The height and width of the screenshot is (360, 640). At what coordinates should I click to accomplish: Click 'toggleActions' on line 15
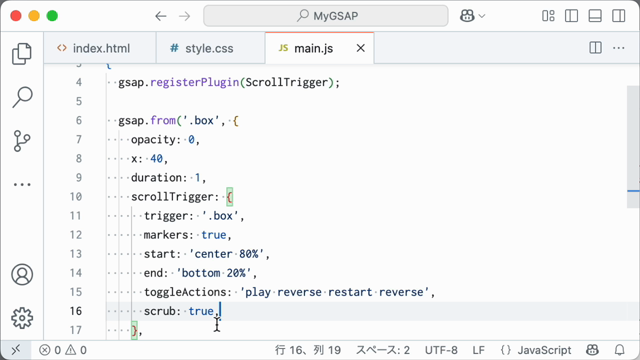point(184,292)
